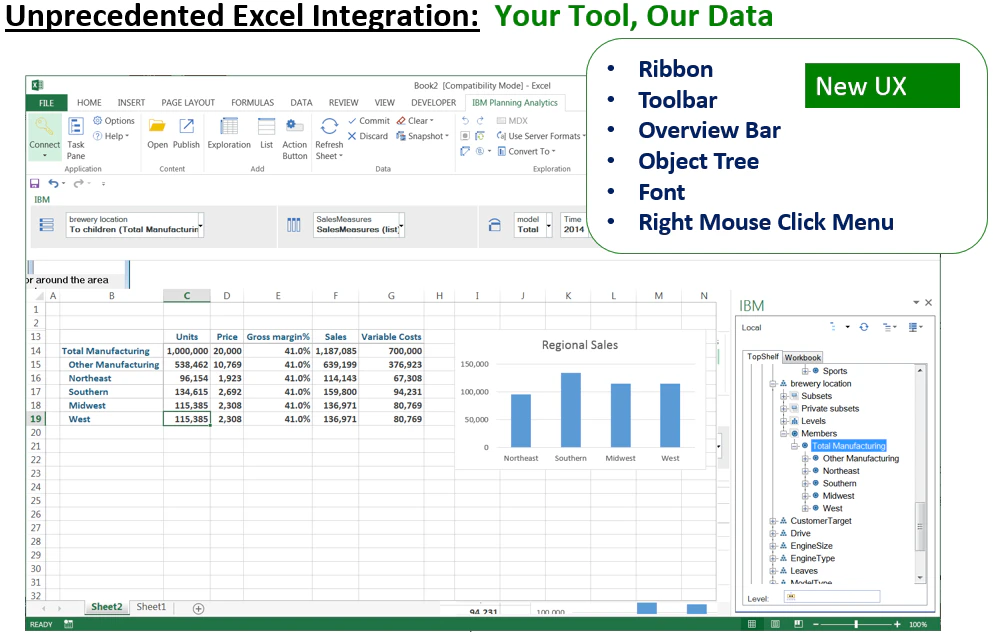This screenshot has height=633, width=993.
Task: Add a new sheet with plus icon
Action: coord(198,608)
